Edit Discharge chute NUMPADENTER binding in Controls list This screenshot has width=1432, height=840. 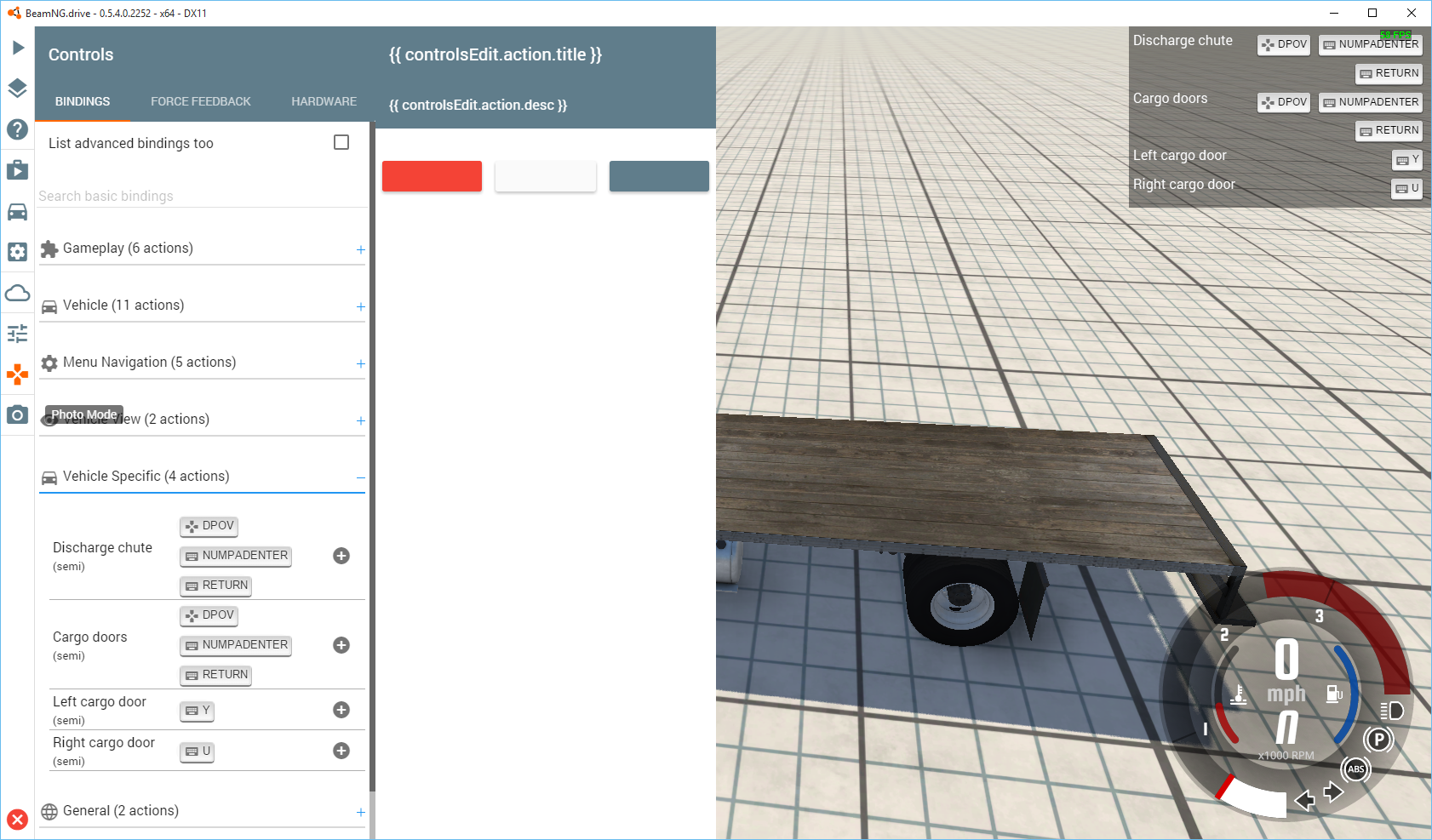pos(236,556)
